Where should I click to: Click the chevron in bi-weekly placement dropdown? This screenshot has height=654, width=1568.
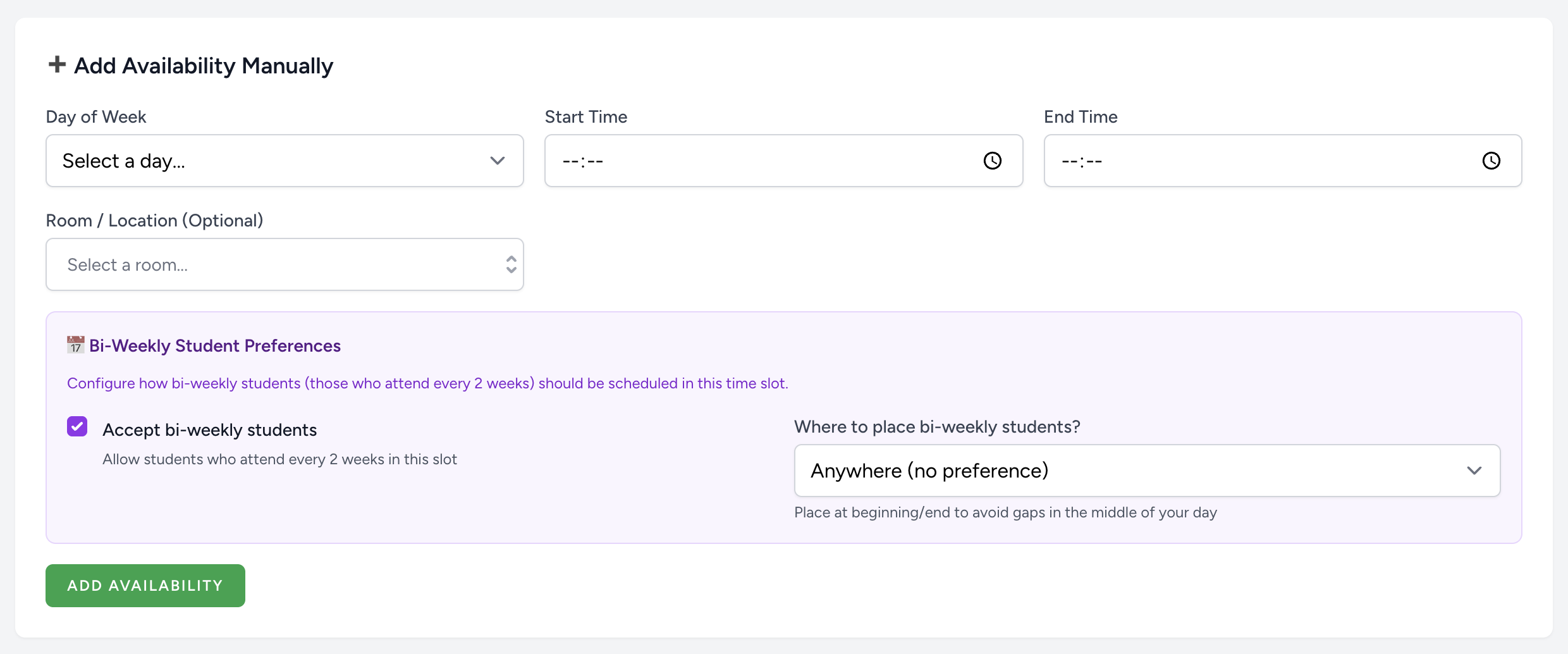[x=1474, y=471]
